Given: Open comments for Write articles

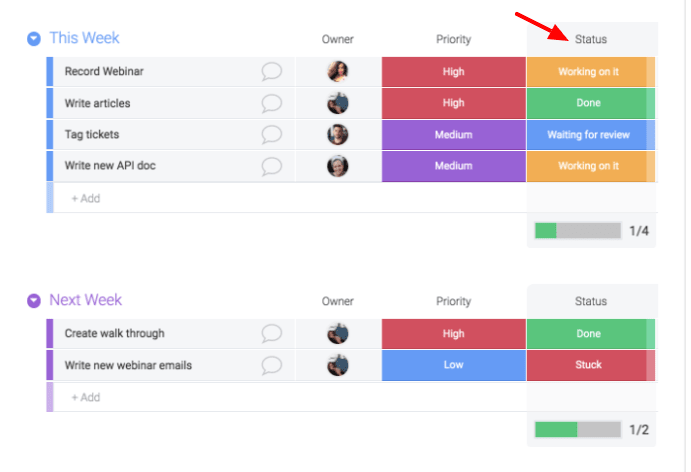Looking at the screenshot, I should click(x=271, y=103).
